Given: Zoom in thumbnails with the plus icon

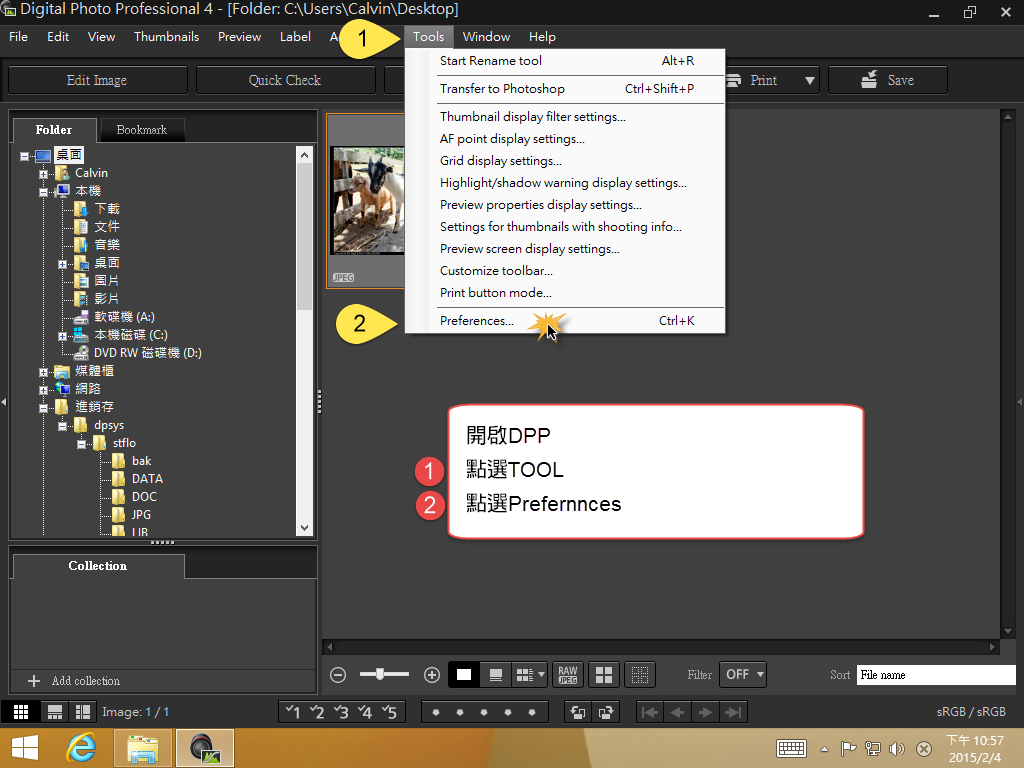Looking at the screenshot, I should click(432, 675).
